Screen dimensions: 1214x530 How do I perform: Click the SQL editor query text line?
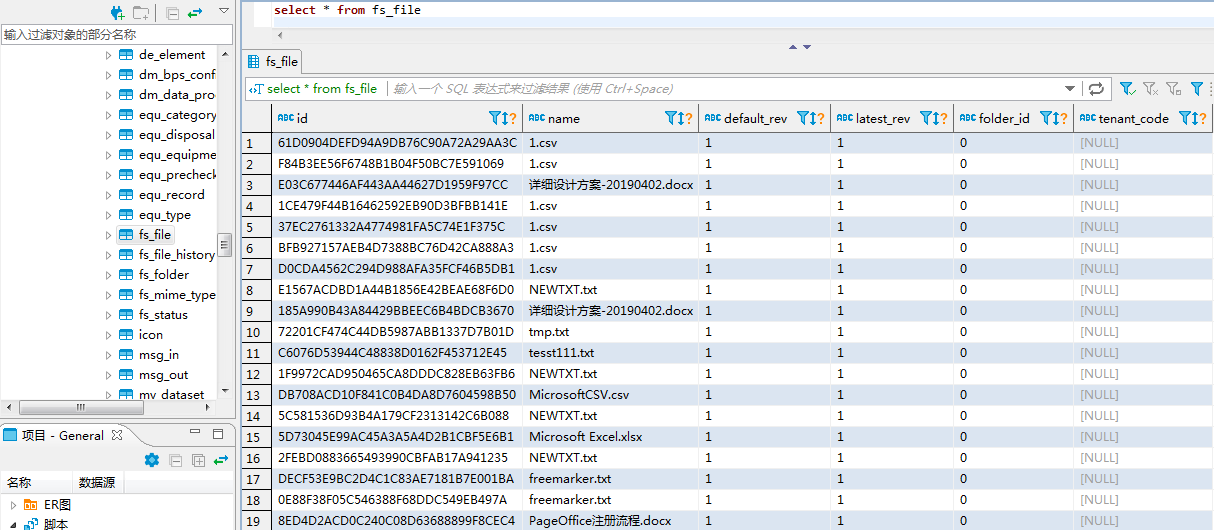(x=347, y=10)
